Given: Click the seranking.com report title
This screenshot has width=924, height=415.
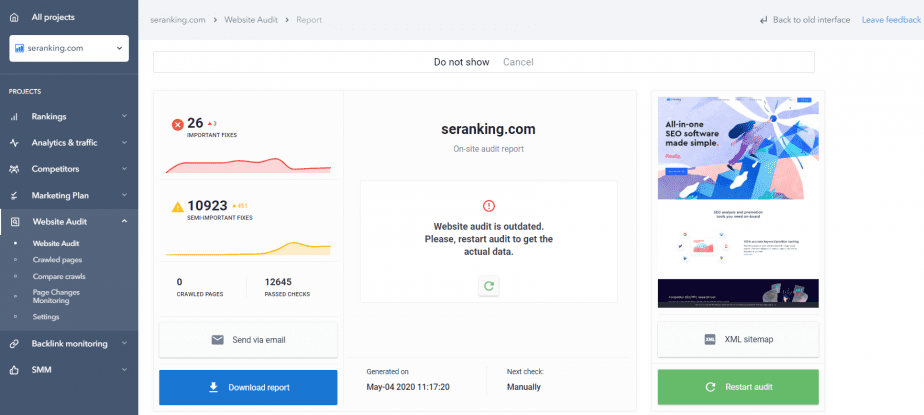Looking at the screenshot, I should tap(489, 130).
